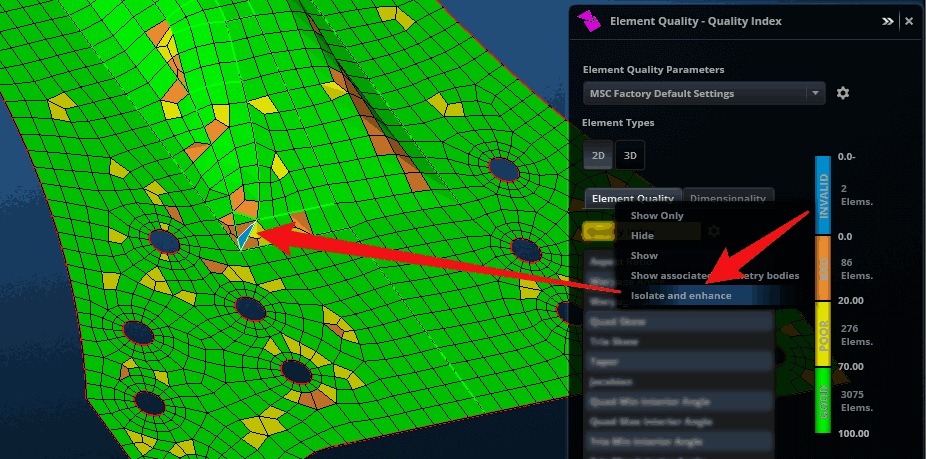The image size is (926, 459).
Task: Click the dropdown arrow of quality parameters
Action: pos(816,94)
